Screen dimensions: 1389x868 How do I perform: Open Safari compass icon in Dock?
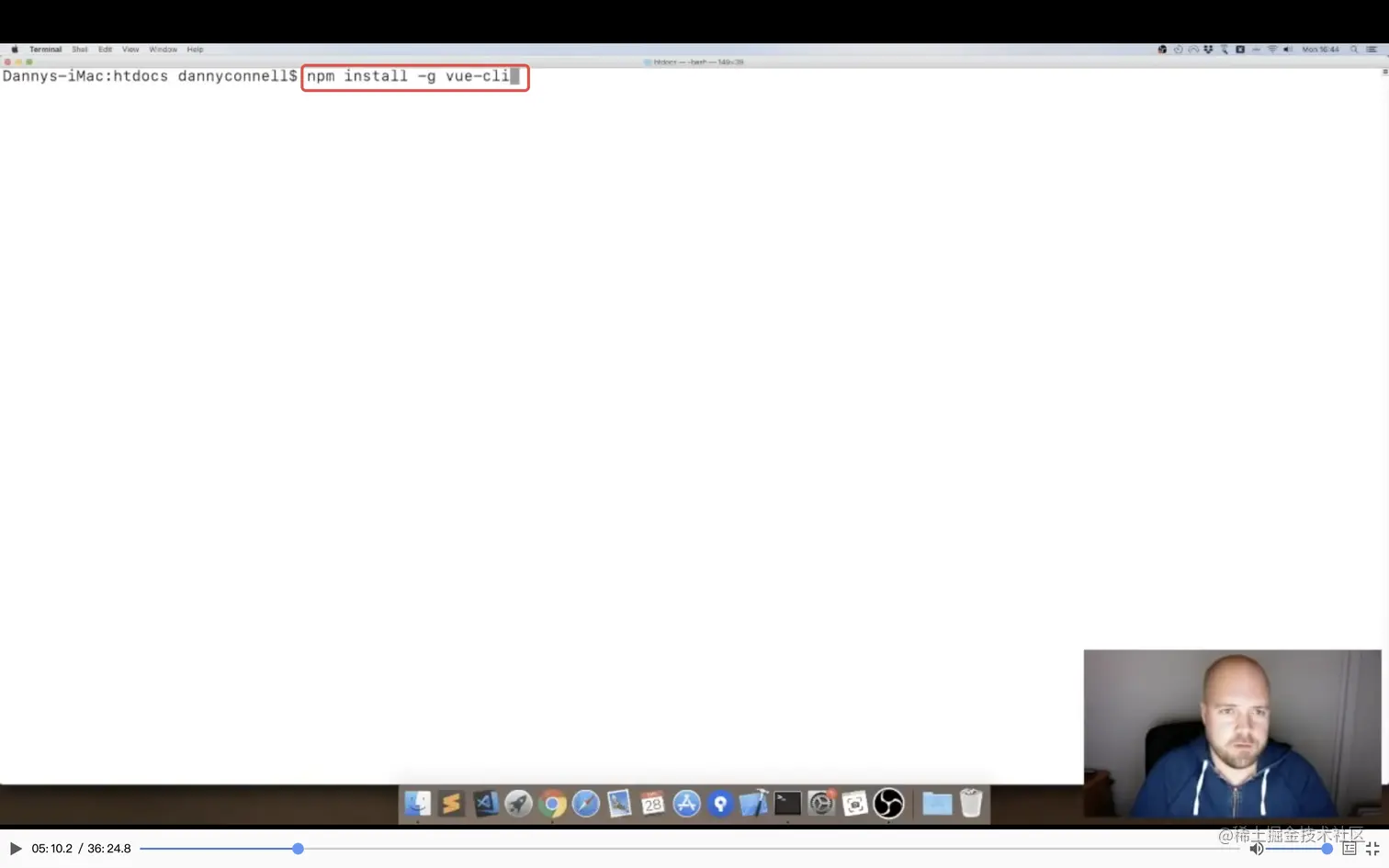tap(585, 804)
